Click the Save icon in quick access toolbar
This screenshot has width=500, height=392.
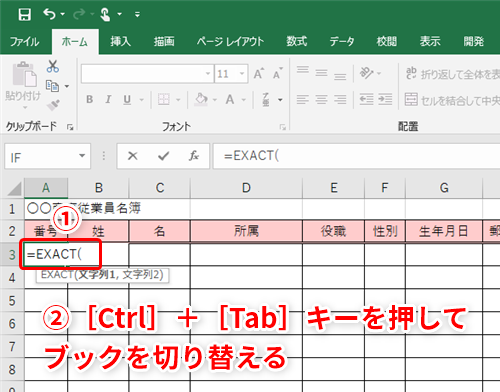25,14
